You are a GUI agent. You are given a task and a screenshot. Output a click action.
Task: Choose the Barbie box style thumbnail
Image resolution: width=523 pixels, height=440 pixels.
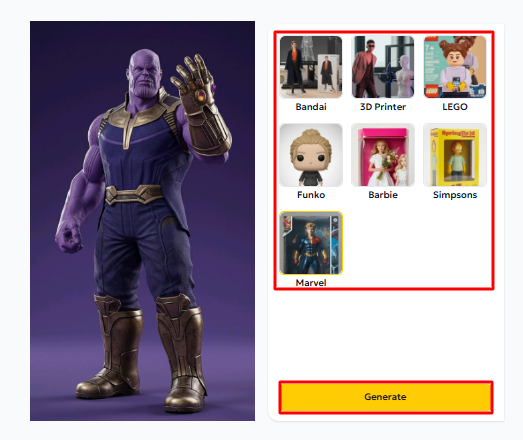tap(383, 155)
